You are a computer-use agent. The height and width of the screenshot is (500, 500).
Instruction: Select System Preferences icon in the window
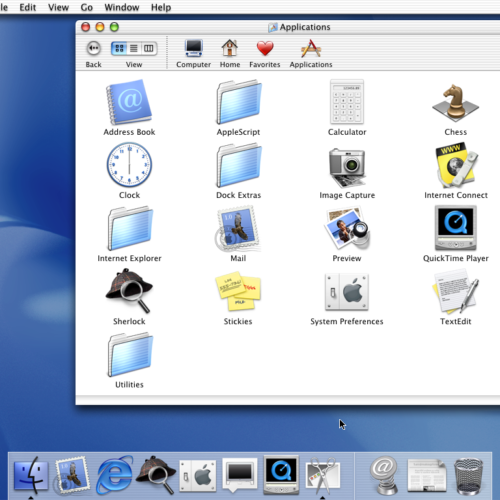pos(347,292)
